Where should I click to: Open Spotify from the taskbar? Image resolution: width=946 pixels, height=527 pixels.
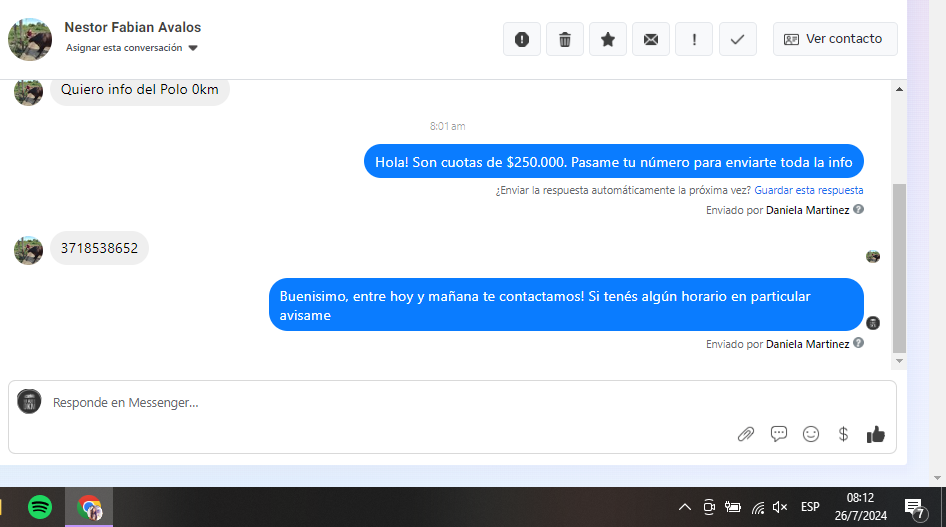click(x=40, y=507)
